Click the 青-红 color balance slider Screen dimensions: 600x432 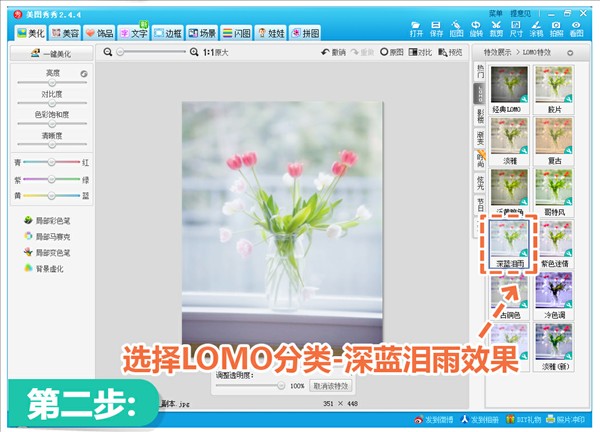[x=51, y=162]
